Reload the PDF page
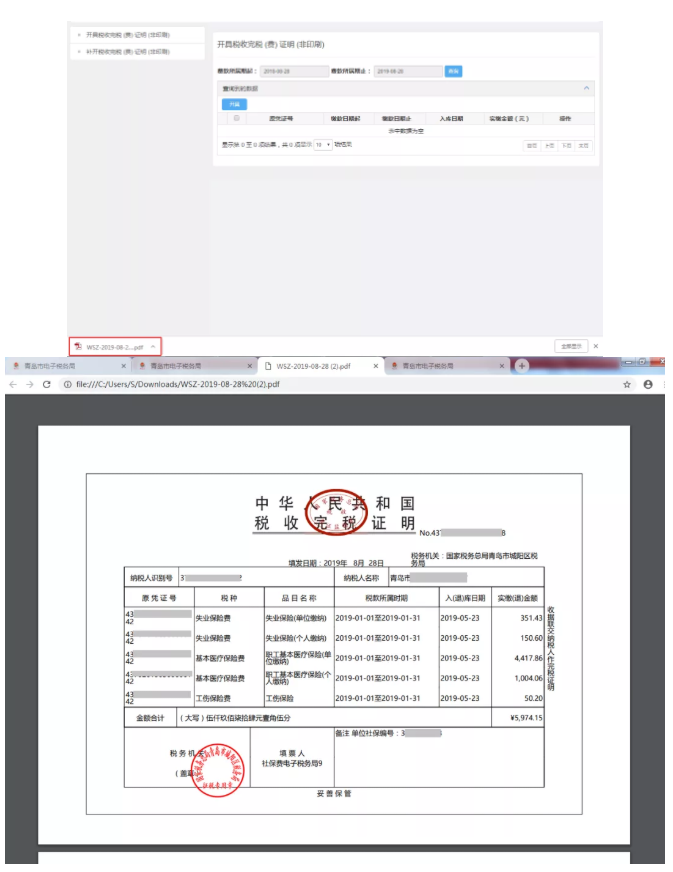Viewport: 673px width, 872px height. pyautogui.click(x=46, y=384)
